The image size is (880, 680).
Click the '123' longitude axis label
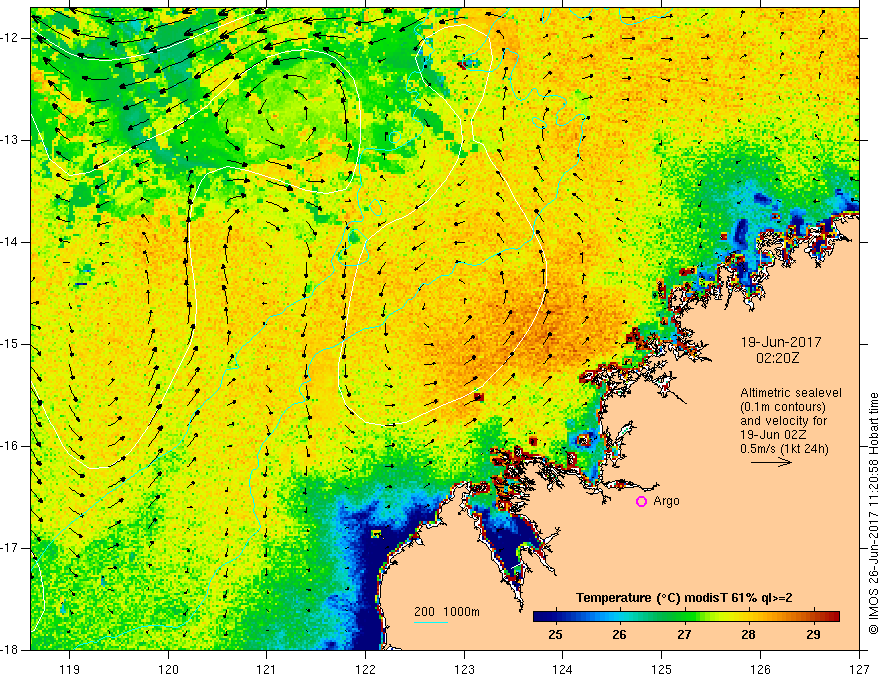[464, 670]
